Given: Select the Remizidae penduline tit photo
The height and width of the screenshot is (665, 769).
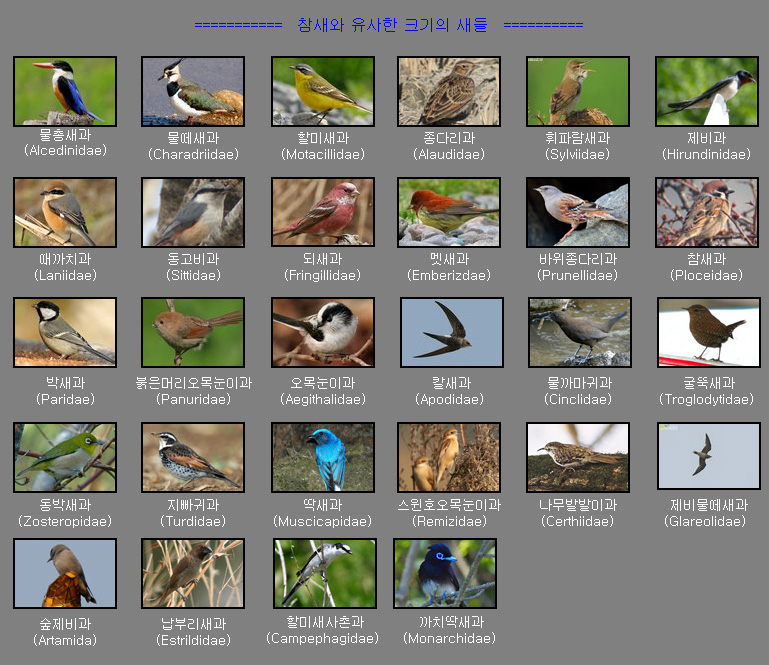Looking at the screenshot, I should [x=449, y=458].
